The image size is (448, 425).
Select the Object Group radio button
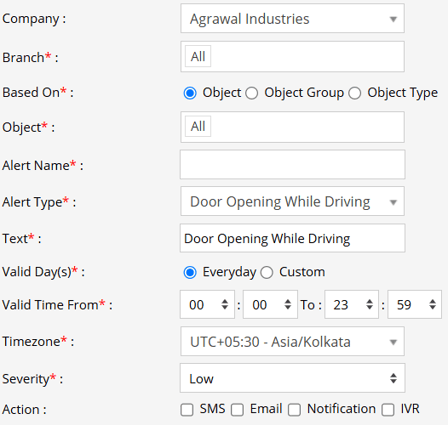click(252, 93)
